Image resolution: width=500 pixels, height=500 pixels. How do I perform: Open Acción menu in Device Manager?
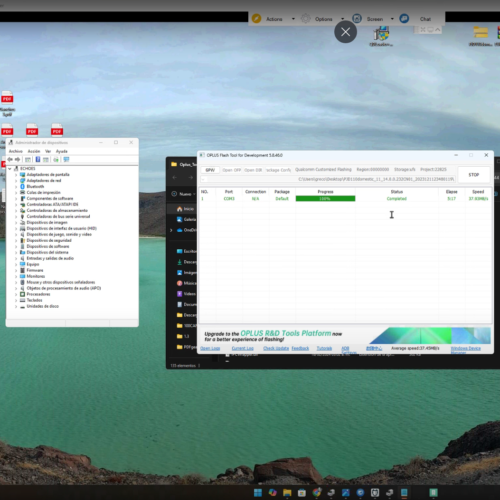(x=34, y=151)
